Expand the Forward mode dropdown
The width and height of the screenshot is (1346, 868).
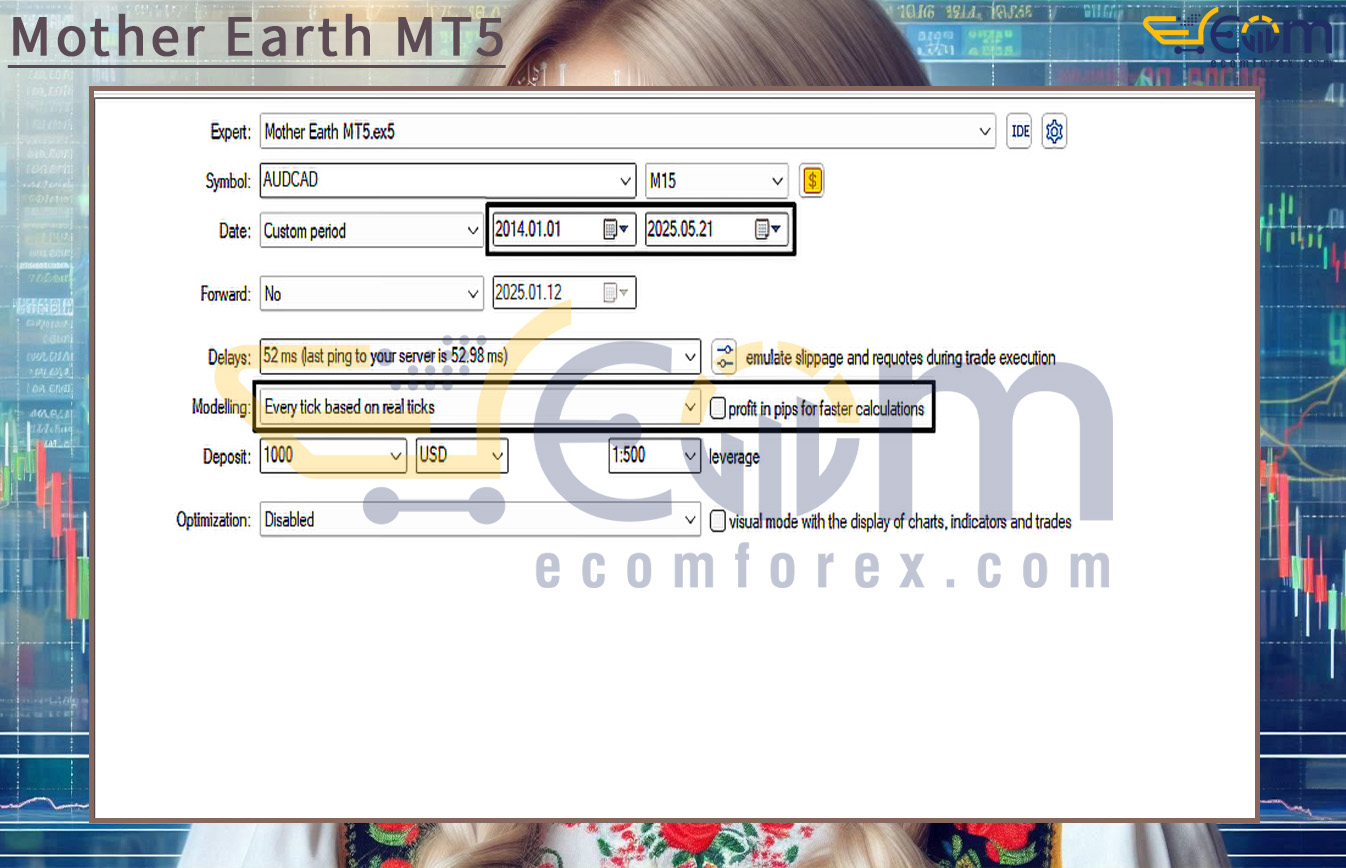(473, 294)
